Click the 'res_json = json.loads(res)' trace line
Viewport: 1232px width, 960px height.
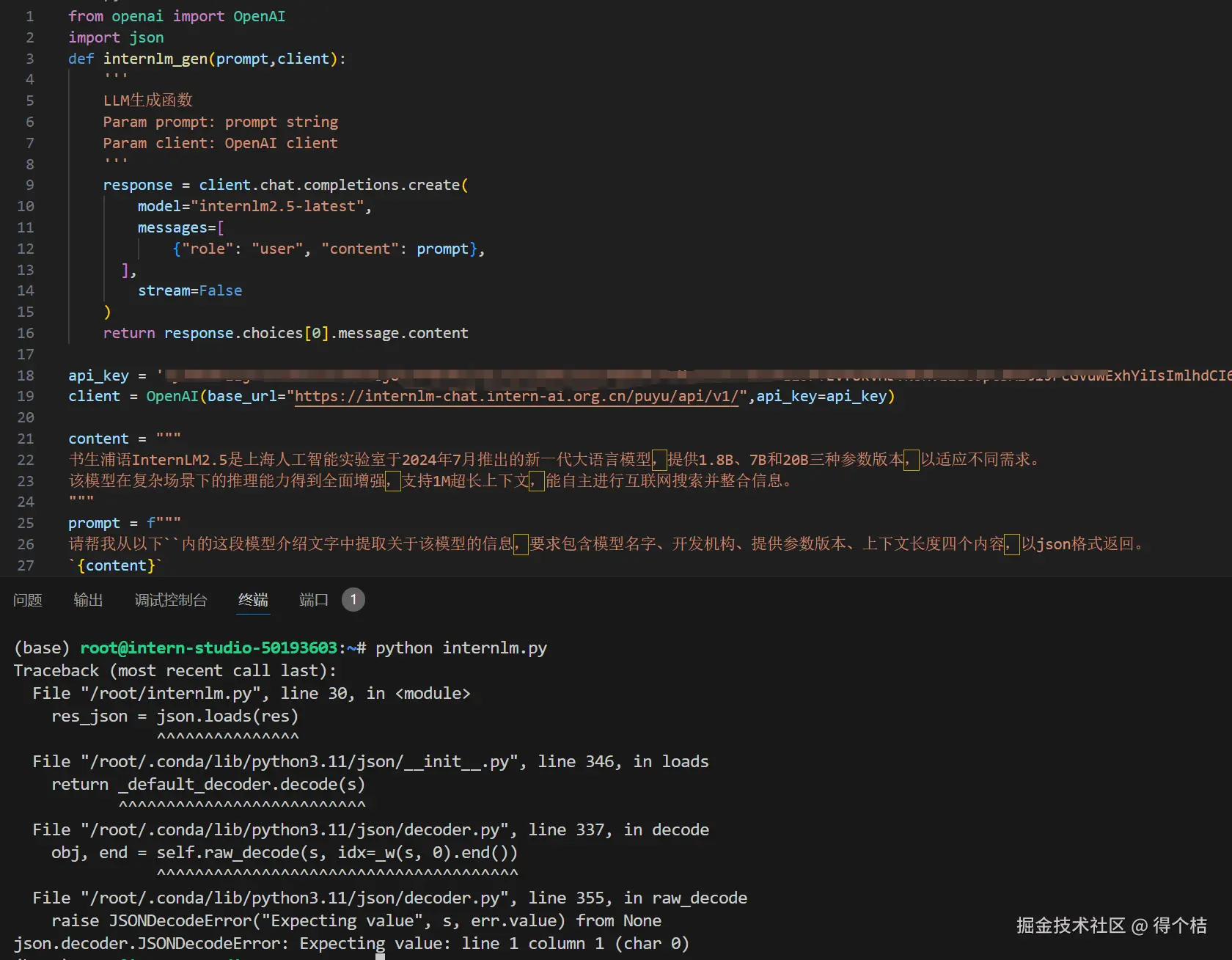coord(175,717)
